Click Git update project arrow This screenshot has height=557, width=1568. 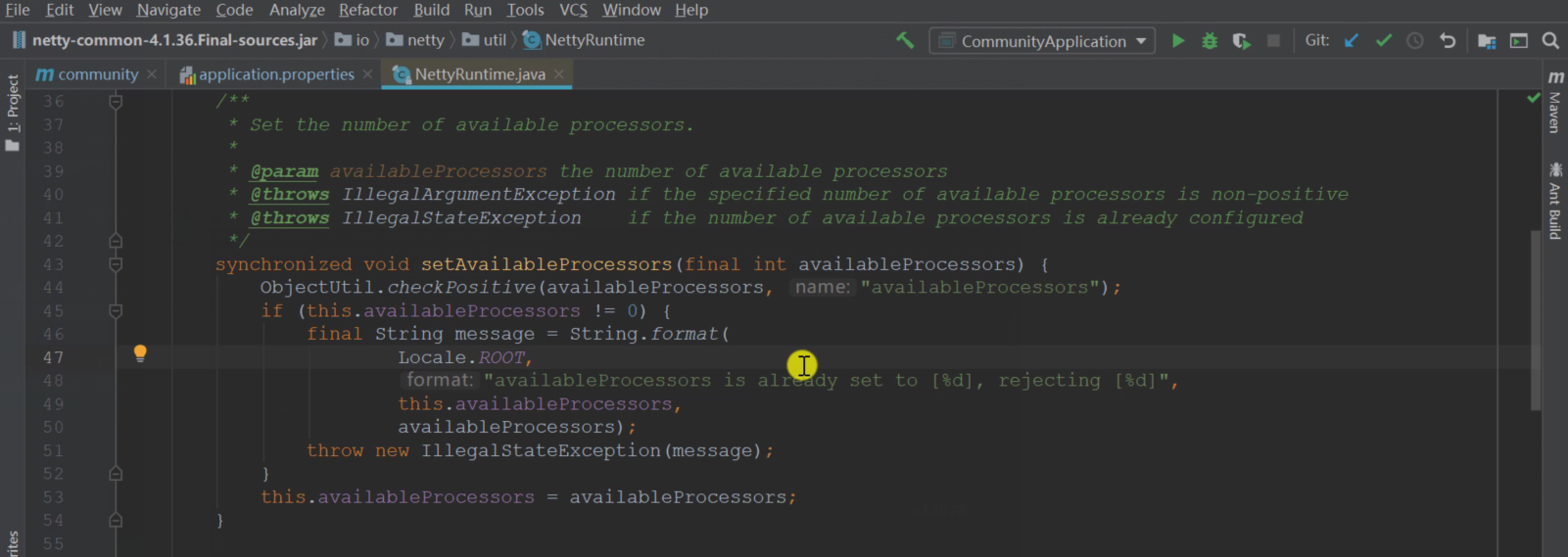(1352, 41)
